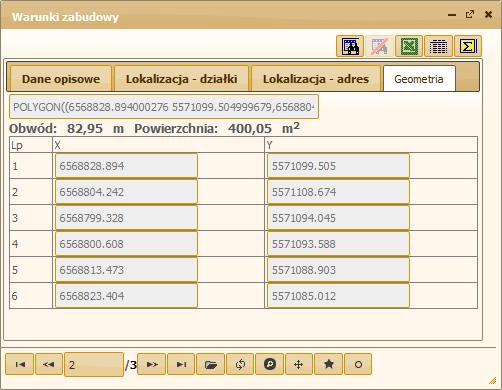Click the resize grip at window corner
Image resolution: width=502 pixels, height=390 pixels.
tap(492, 380)
